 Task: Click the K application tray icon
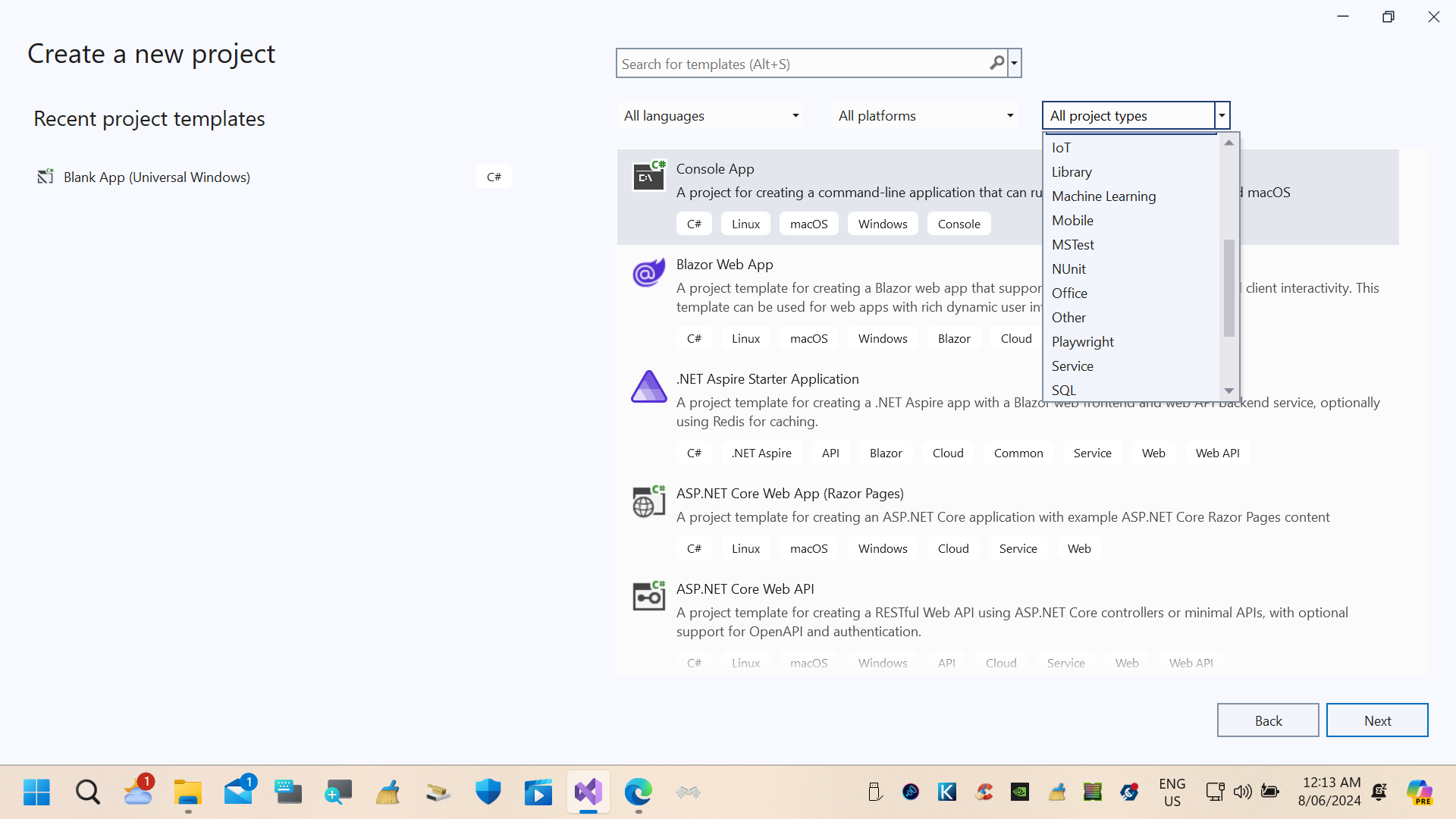tap(947, 792)
